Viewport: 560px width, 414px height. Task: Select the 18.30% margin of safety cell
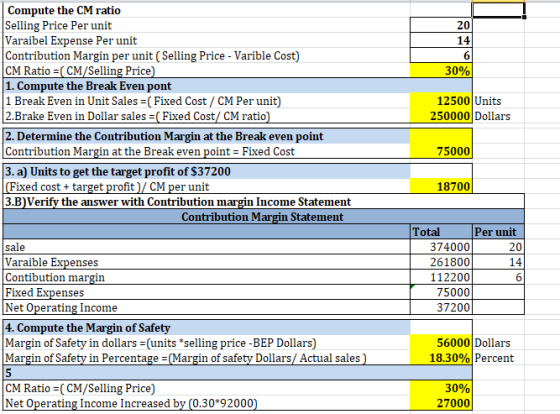[441, 358]
